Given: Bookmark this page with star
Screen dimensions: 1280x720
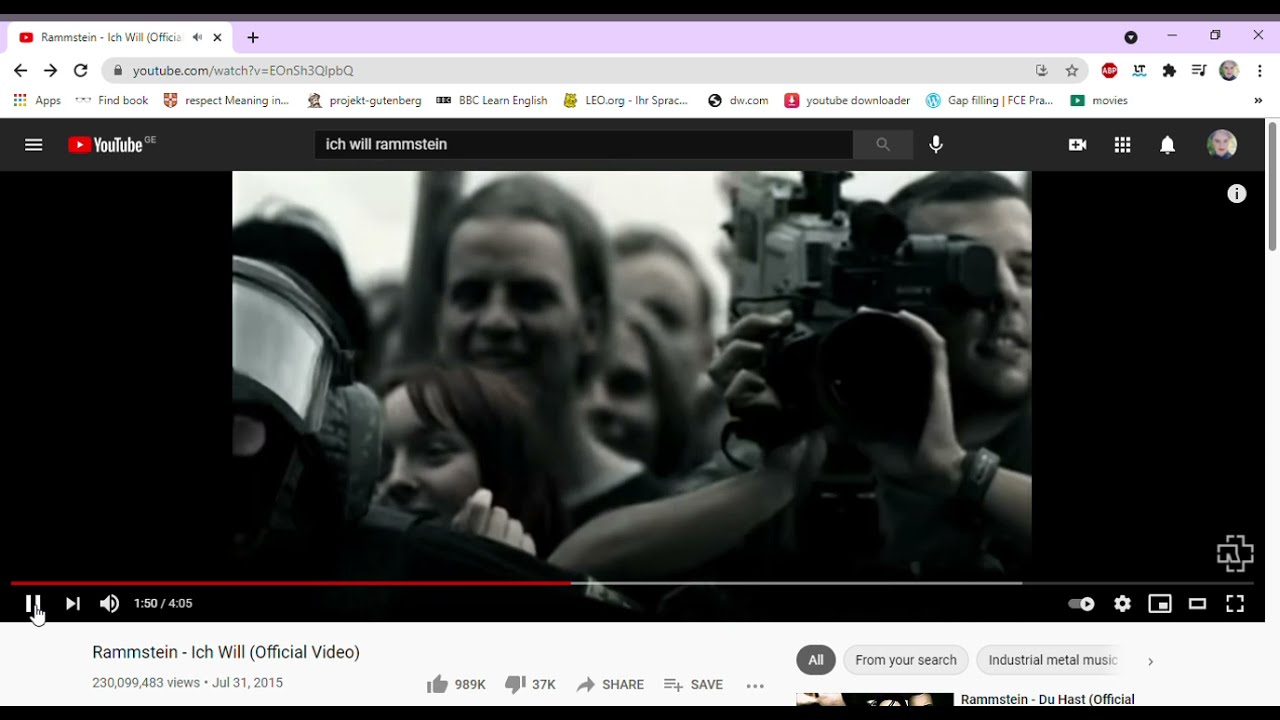Looking at the screenshot, I should (1072, 70).
